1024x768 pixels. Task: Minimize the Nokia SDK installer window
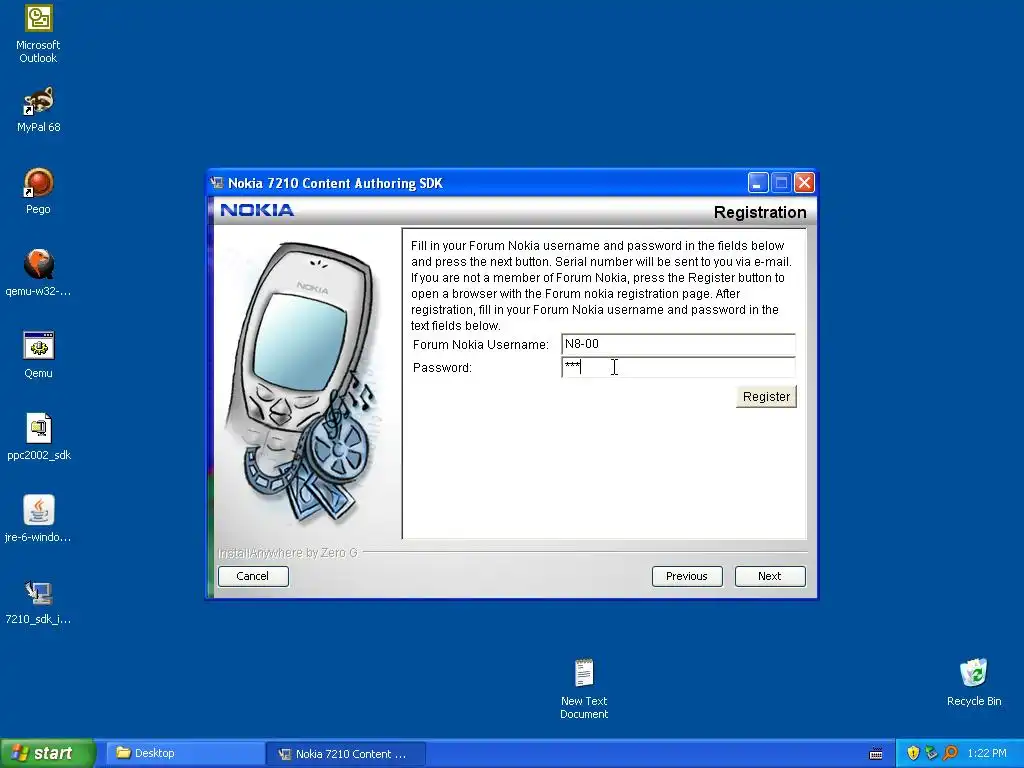pos(758,183)
